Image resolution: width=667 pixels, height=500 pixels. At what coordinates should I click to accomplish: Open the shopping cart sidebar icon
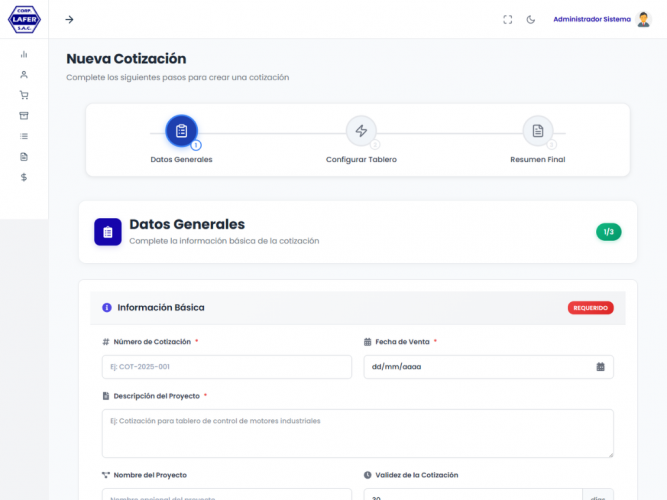(x=24, y=95)
